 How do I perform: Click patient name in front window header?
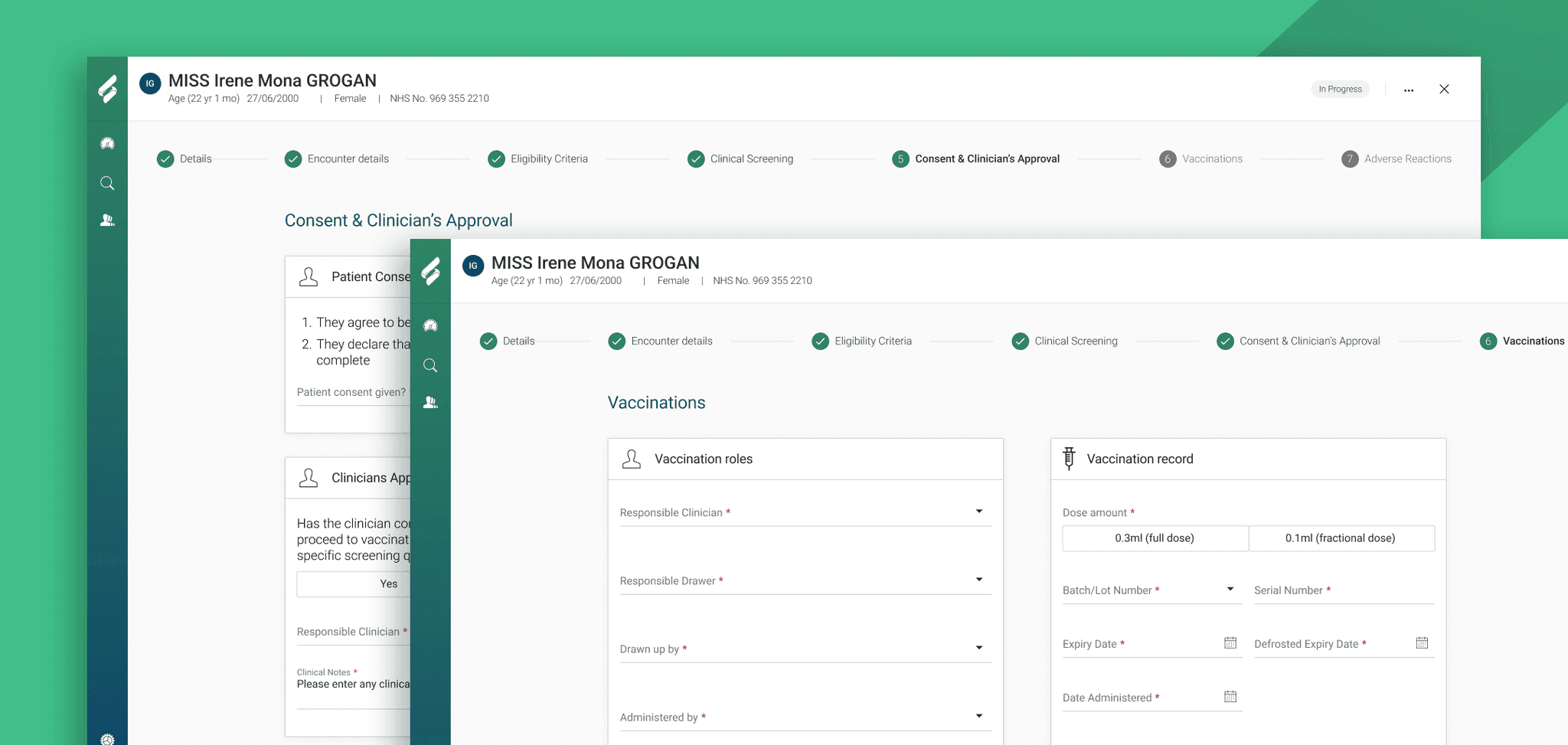(596, 263)
